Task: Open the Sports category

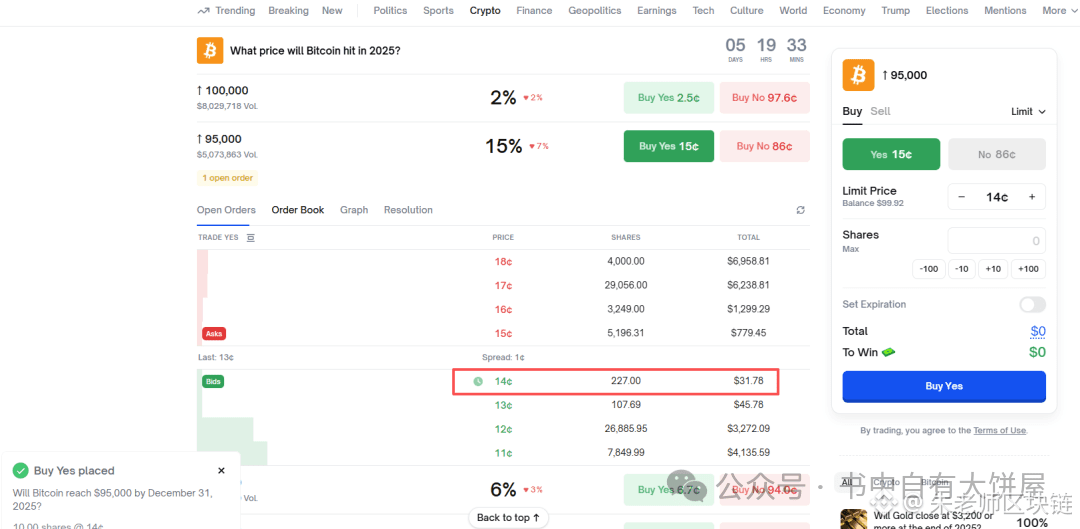Action: (438, 10)
